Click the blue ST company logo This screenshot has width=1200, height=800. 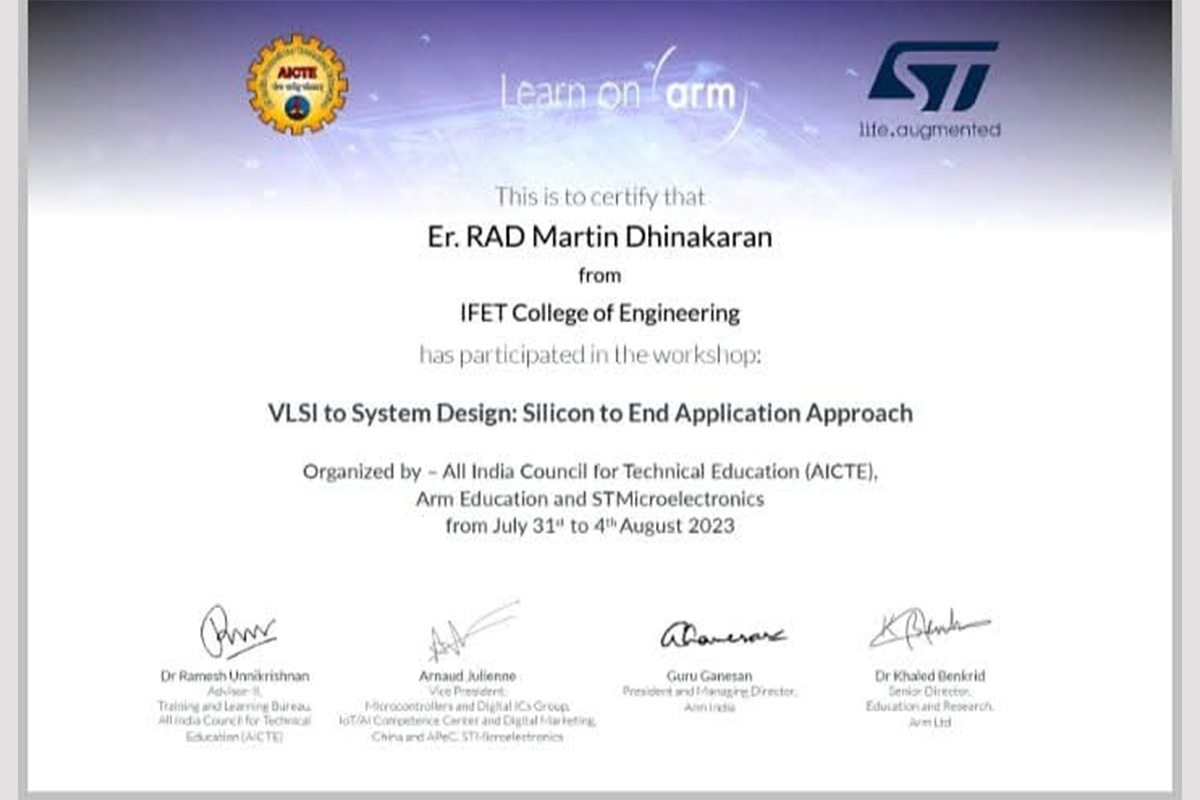click(931, 76)
